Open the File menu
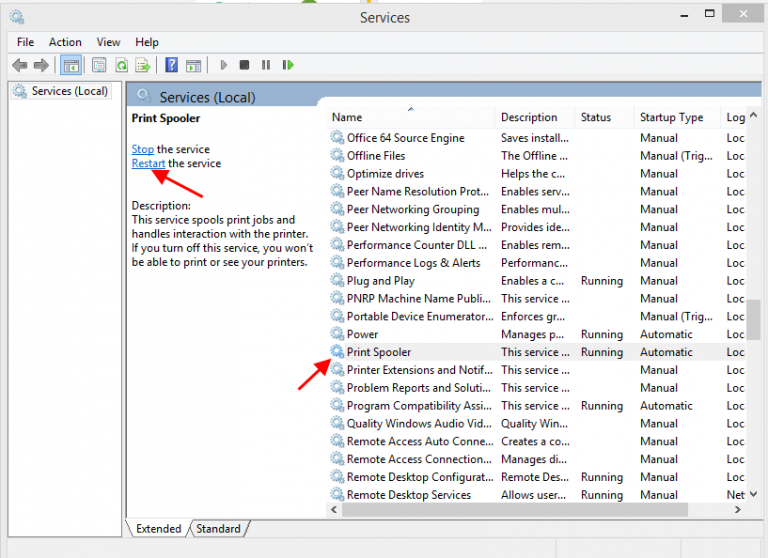 pos(25,42)
